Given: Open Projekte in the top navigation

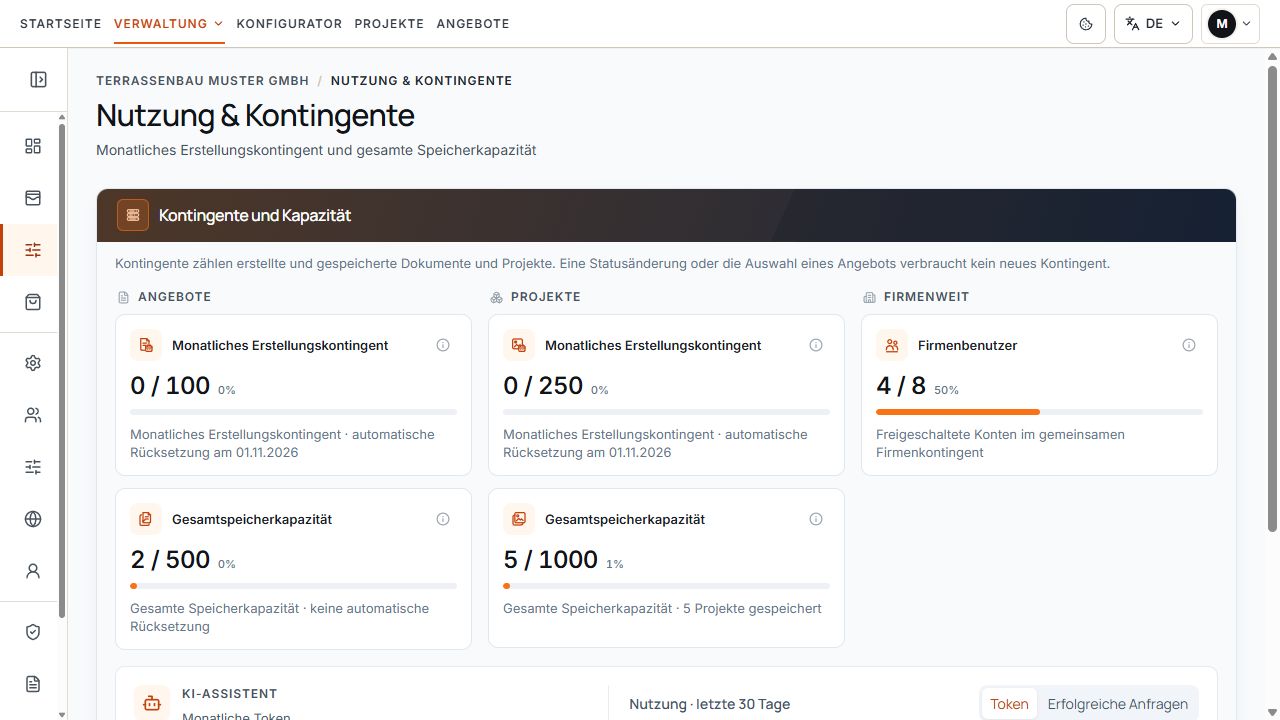Looking at the screenshot, I should coord(389,24).
